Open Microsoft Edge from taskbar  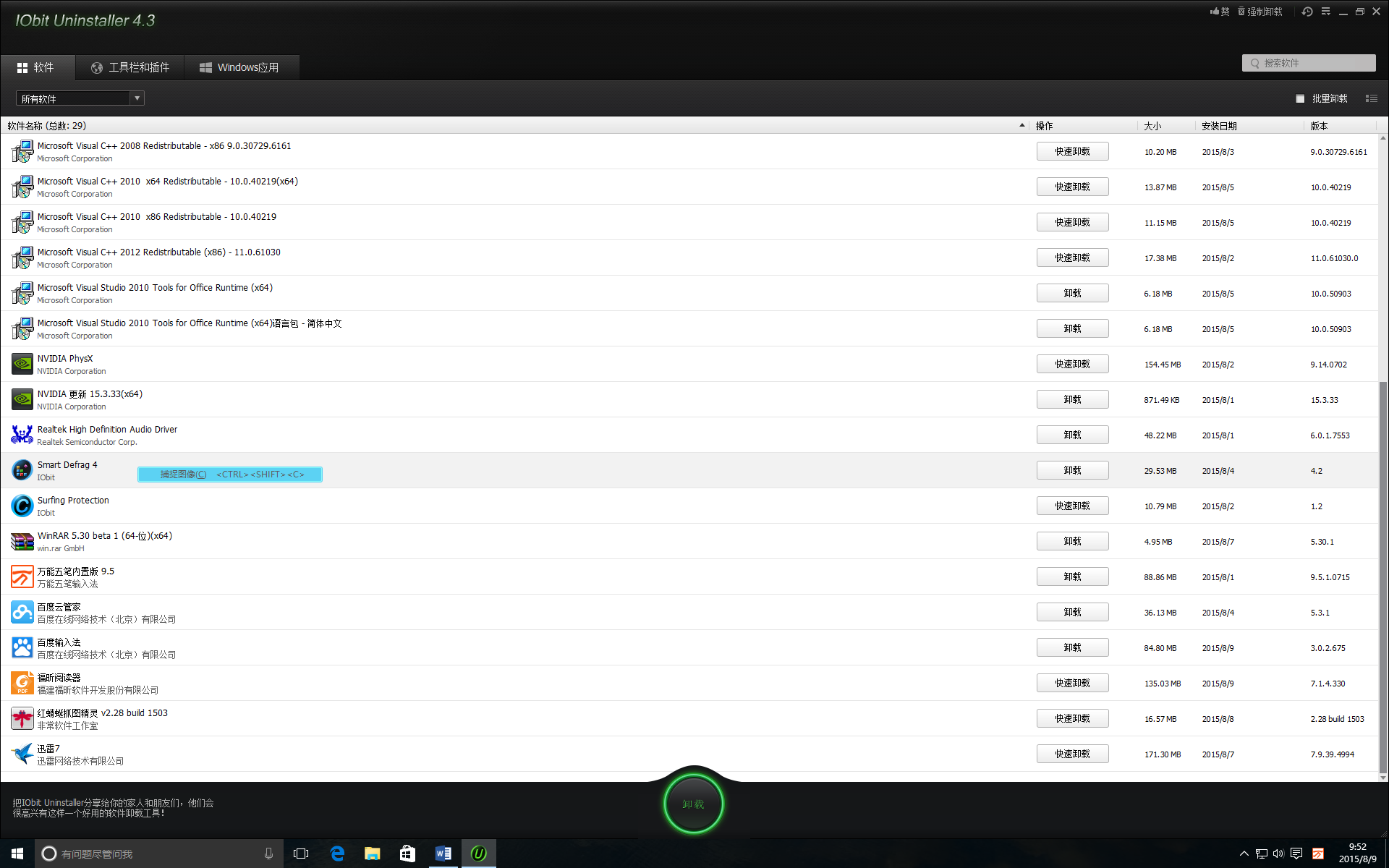pyautogui.click(x=337, y=854)
